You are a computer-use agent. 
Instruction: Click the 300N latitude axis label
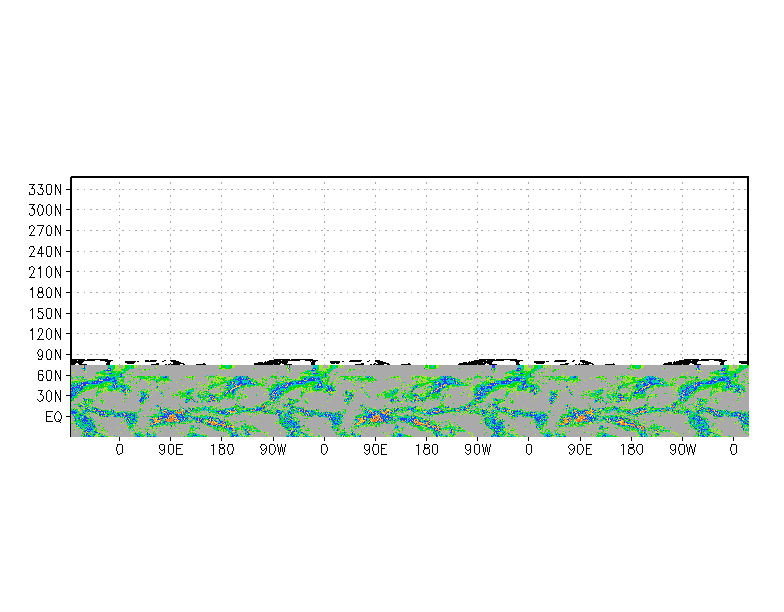(x=45, y=210)
